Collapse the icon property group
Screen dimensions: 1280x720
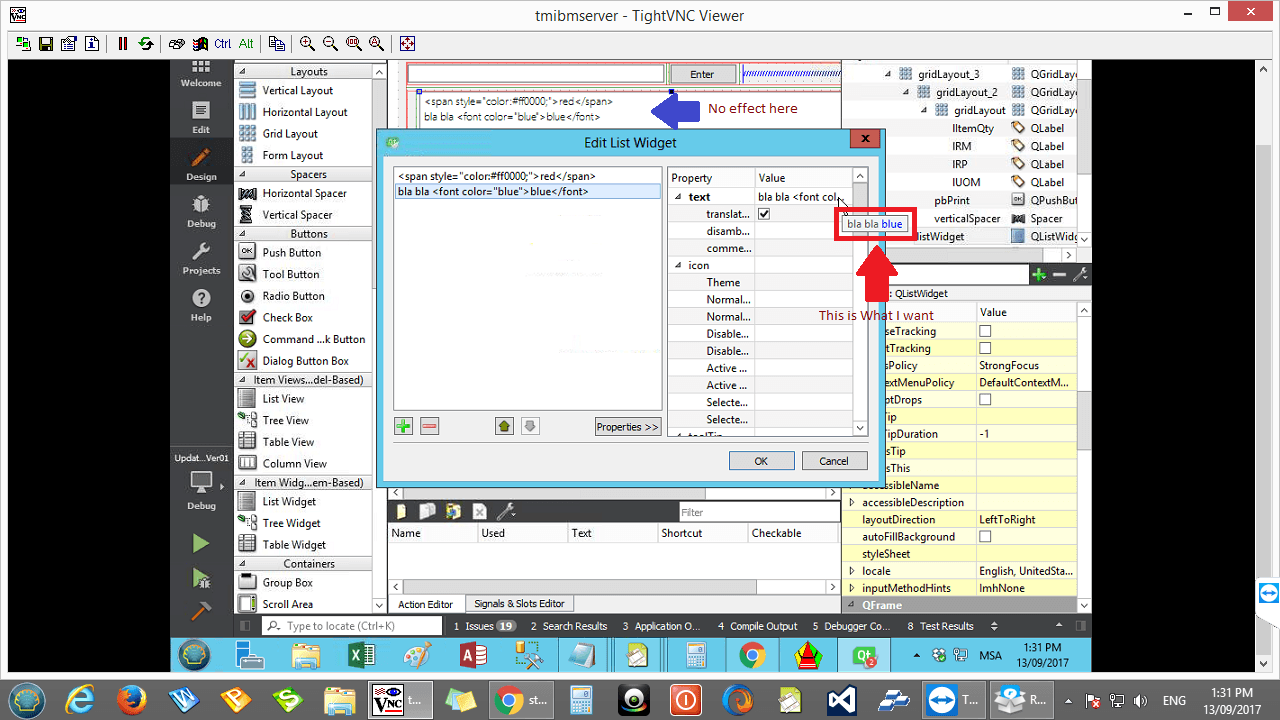tap(678, 265)
